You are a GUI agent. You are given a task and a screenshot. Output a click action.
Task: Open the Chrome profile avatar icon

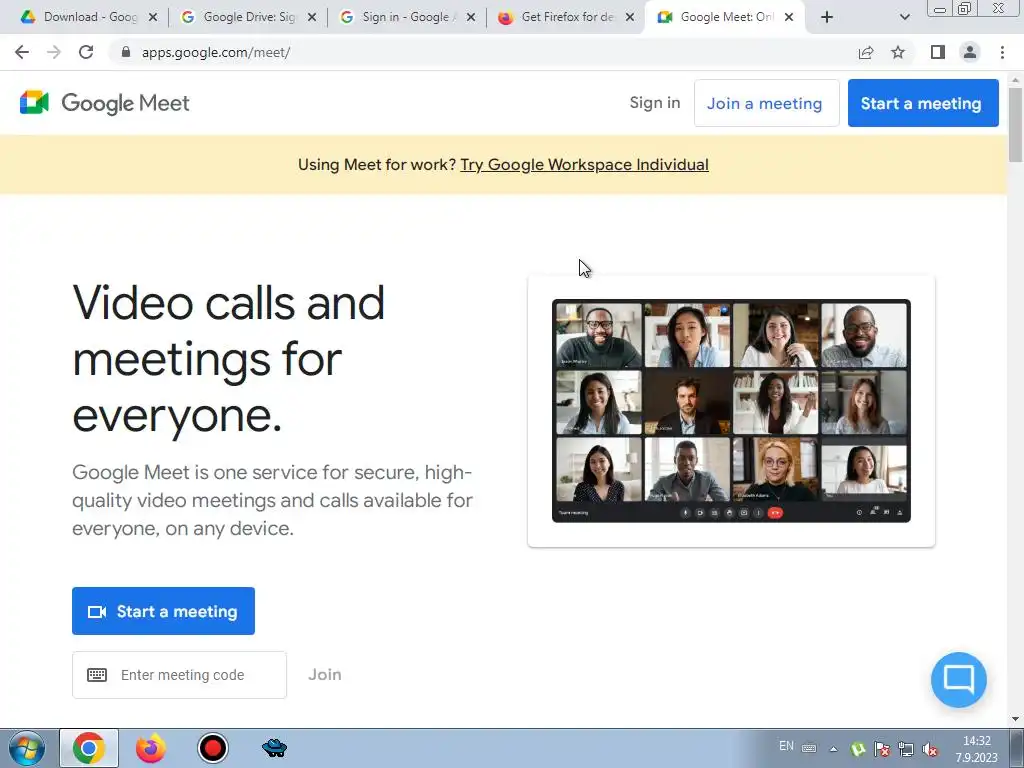970,52
